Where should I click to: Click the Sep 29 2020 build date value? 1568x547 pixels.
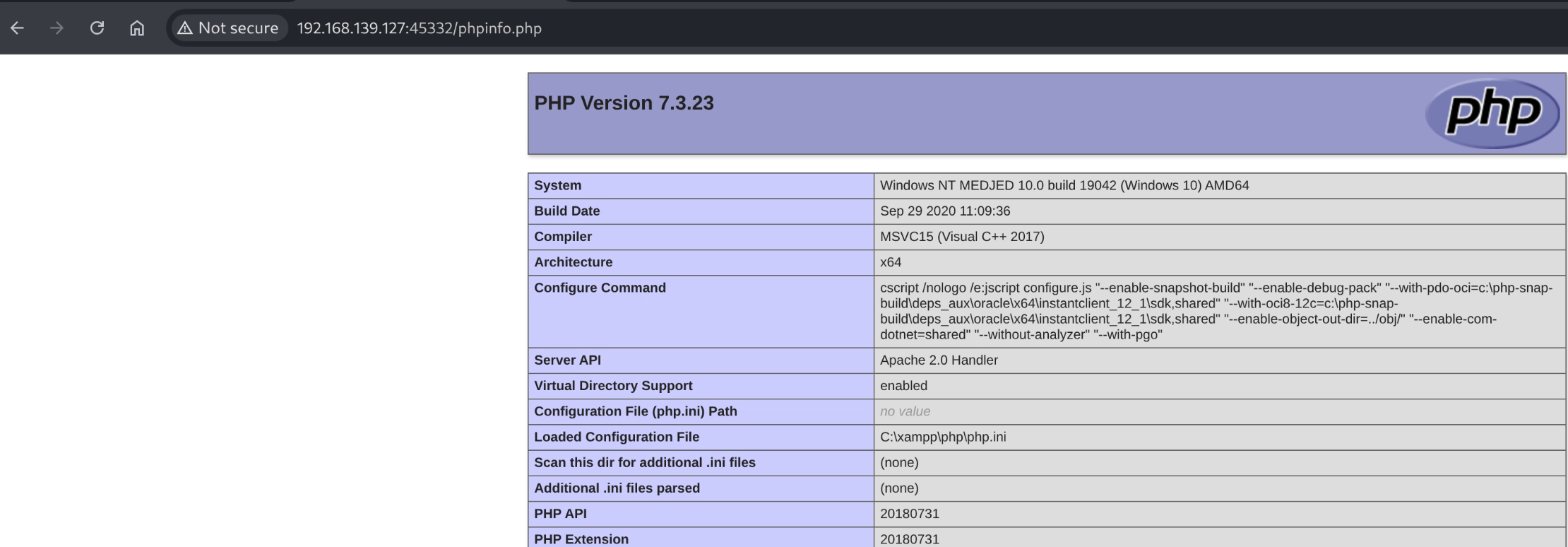point(944,211)
